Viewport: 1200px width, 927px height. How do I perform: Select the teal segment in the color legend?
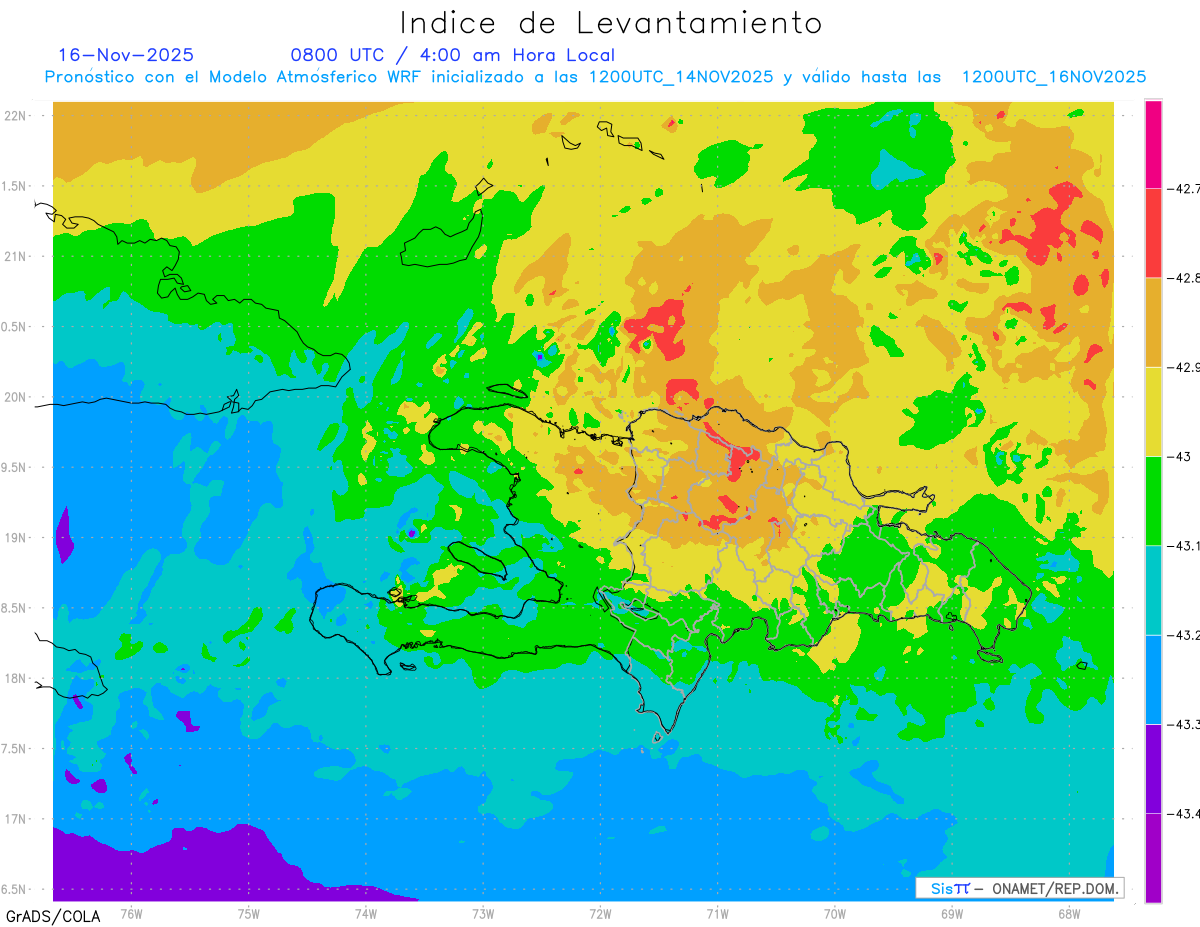1153,590
